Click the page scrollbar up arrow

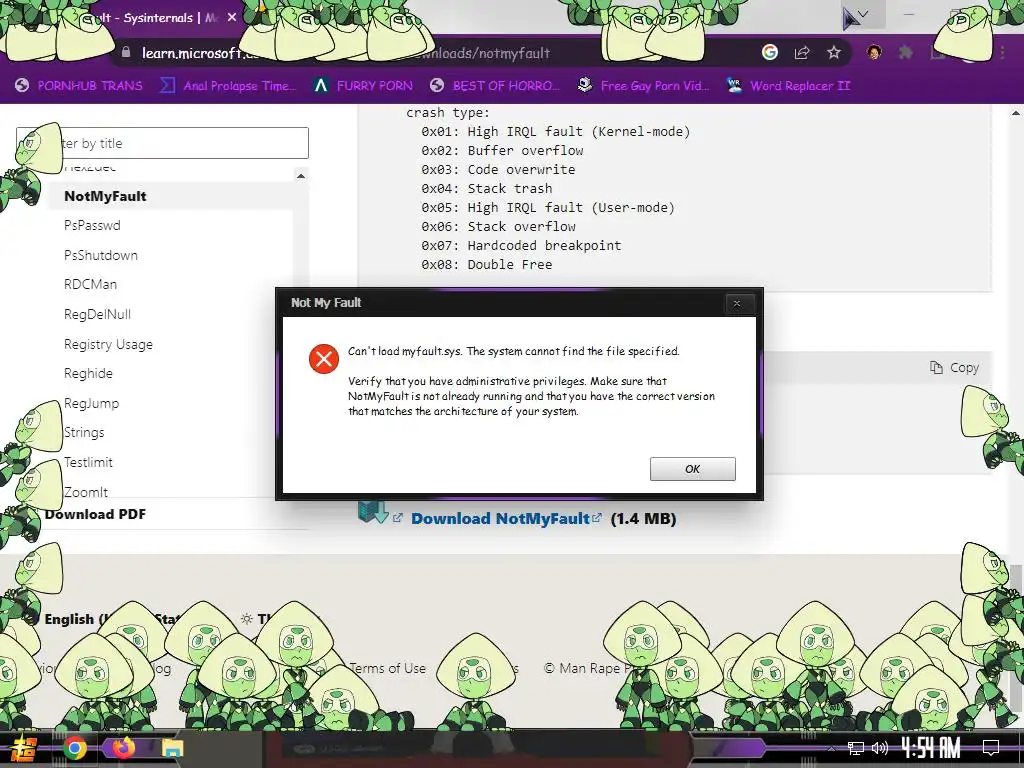[x=1016, y=113]
